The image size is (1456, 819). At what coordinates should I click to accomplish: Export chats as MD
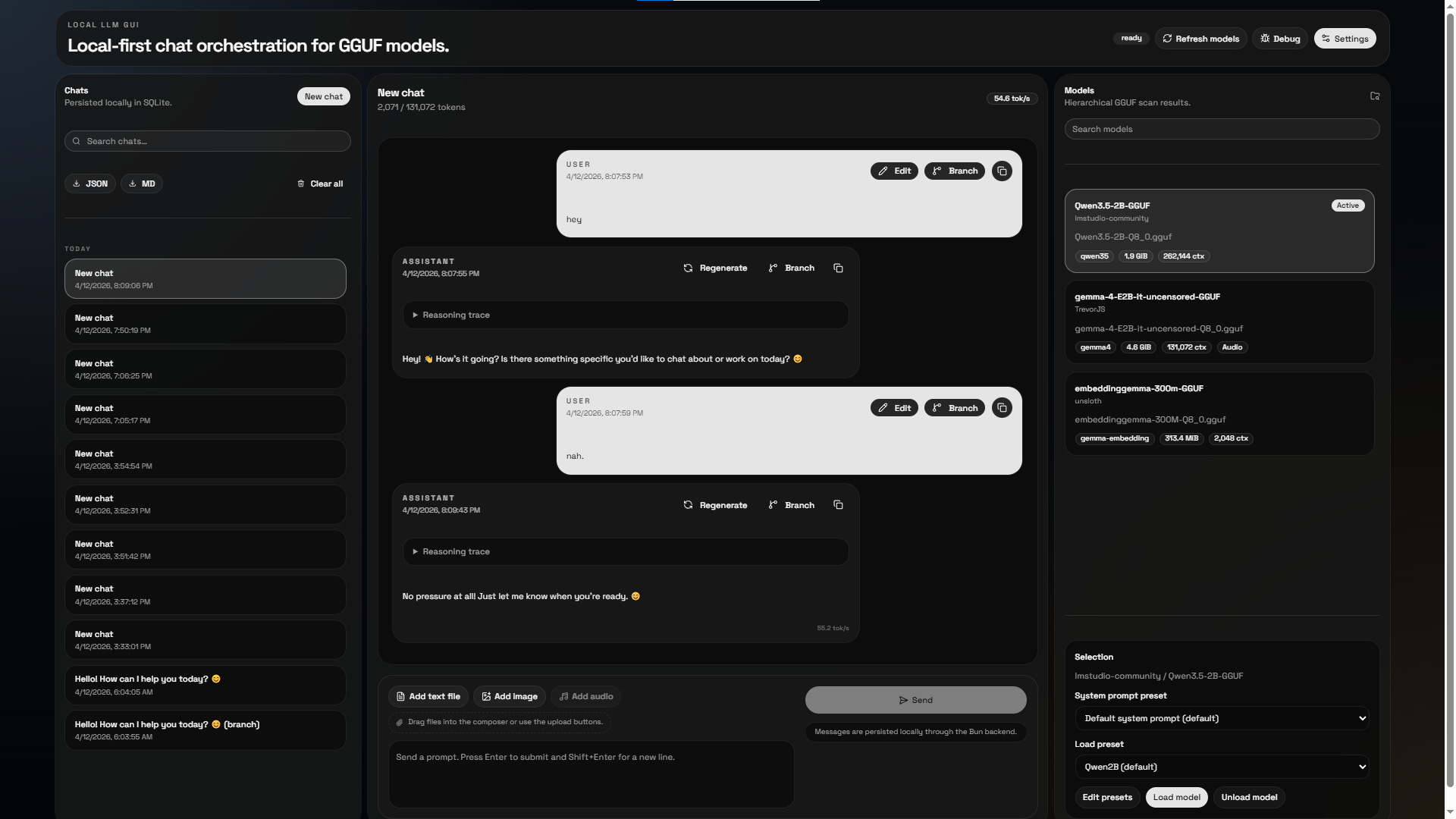tap(142, 184)
